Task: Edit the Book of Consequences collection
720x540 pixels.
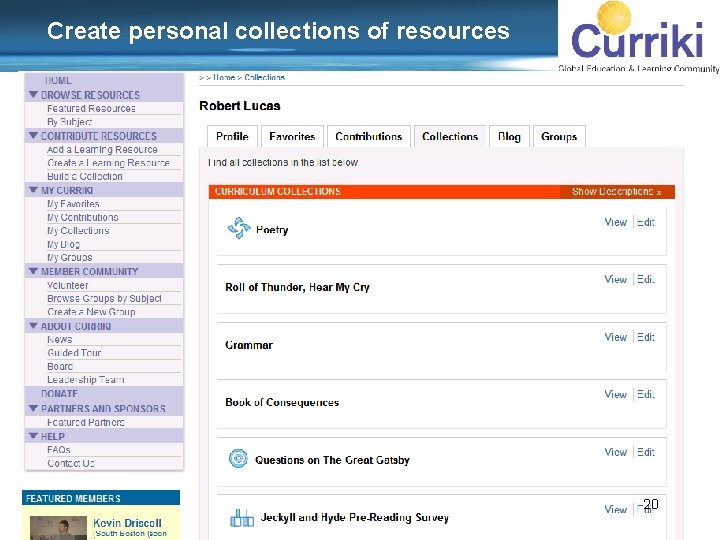Action: [646, 394]
